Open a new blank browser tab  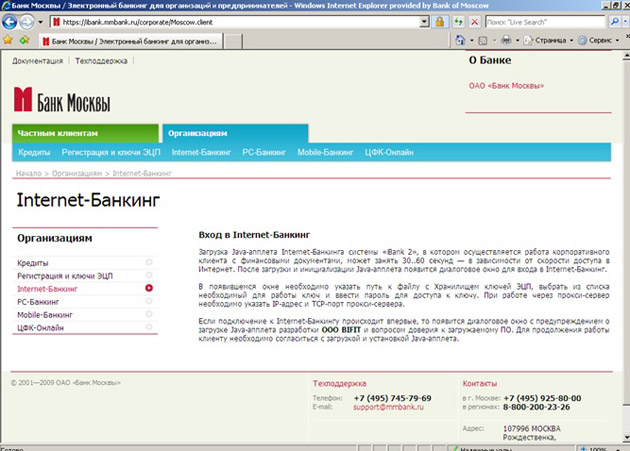click(x=233, y=41)
